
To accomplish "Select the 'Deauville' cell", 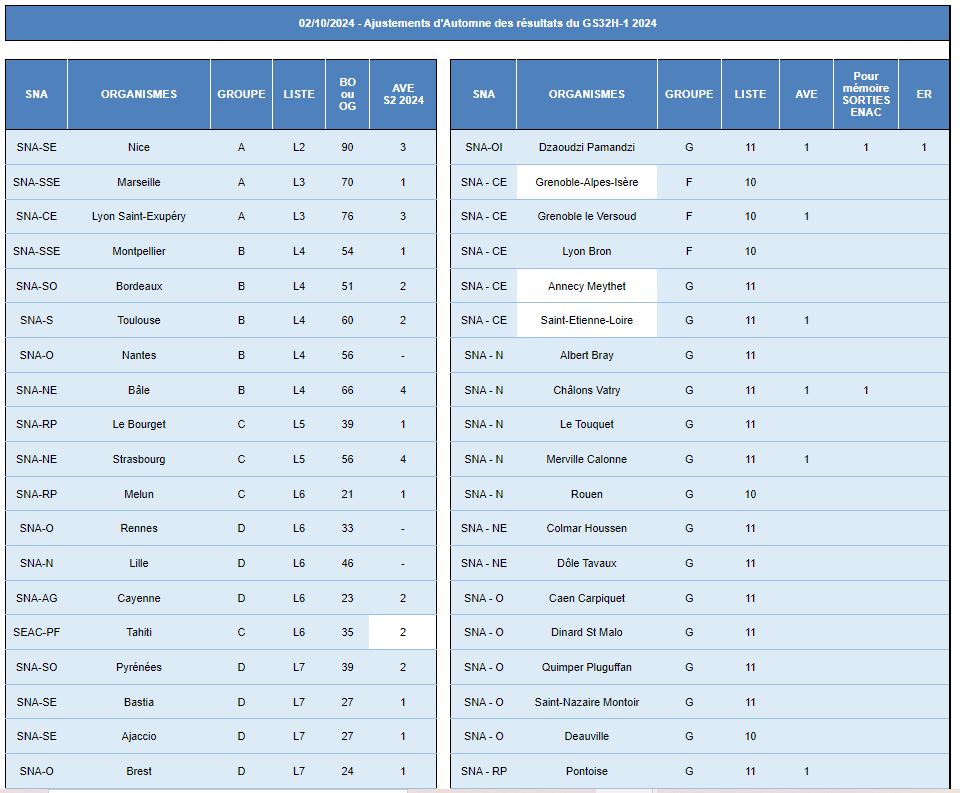I will click(587, 737).
